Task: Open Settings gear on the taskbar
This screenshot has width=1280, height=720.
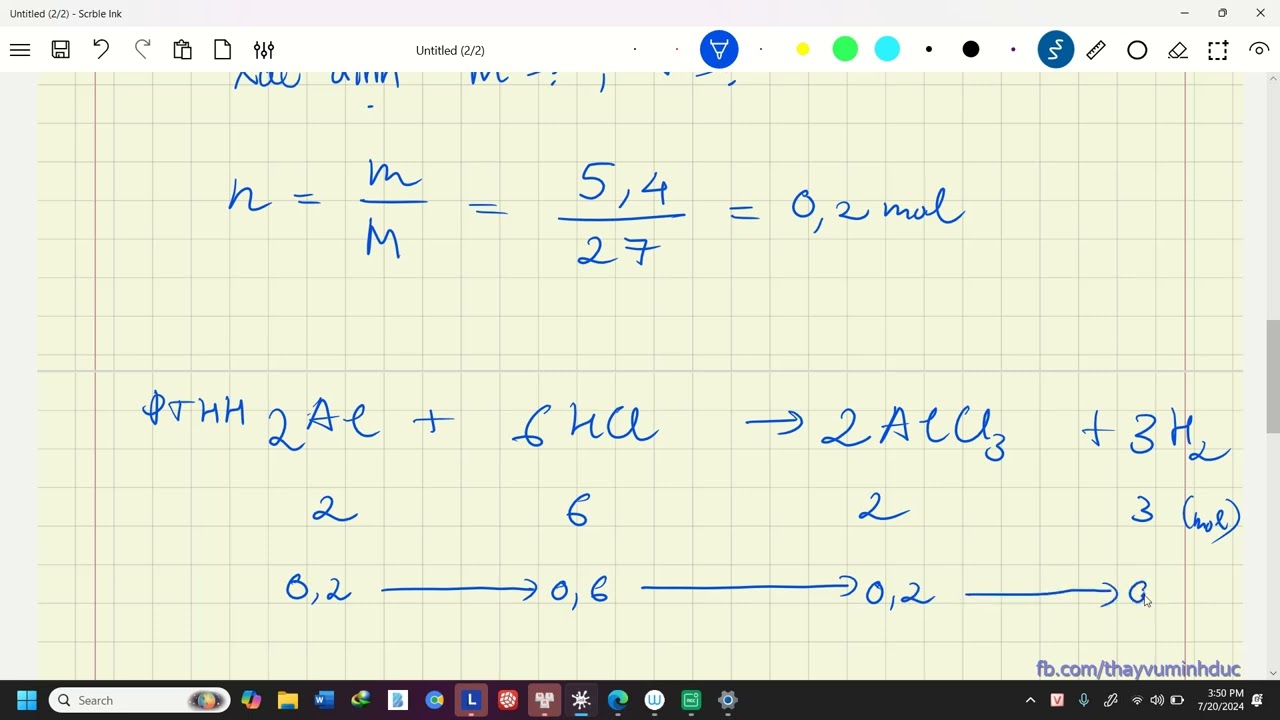Action: tap(728, 700)
